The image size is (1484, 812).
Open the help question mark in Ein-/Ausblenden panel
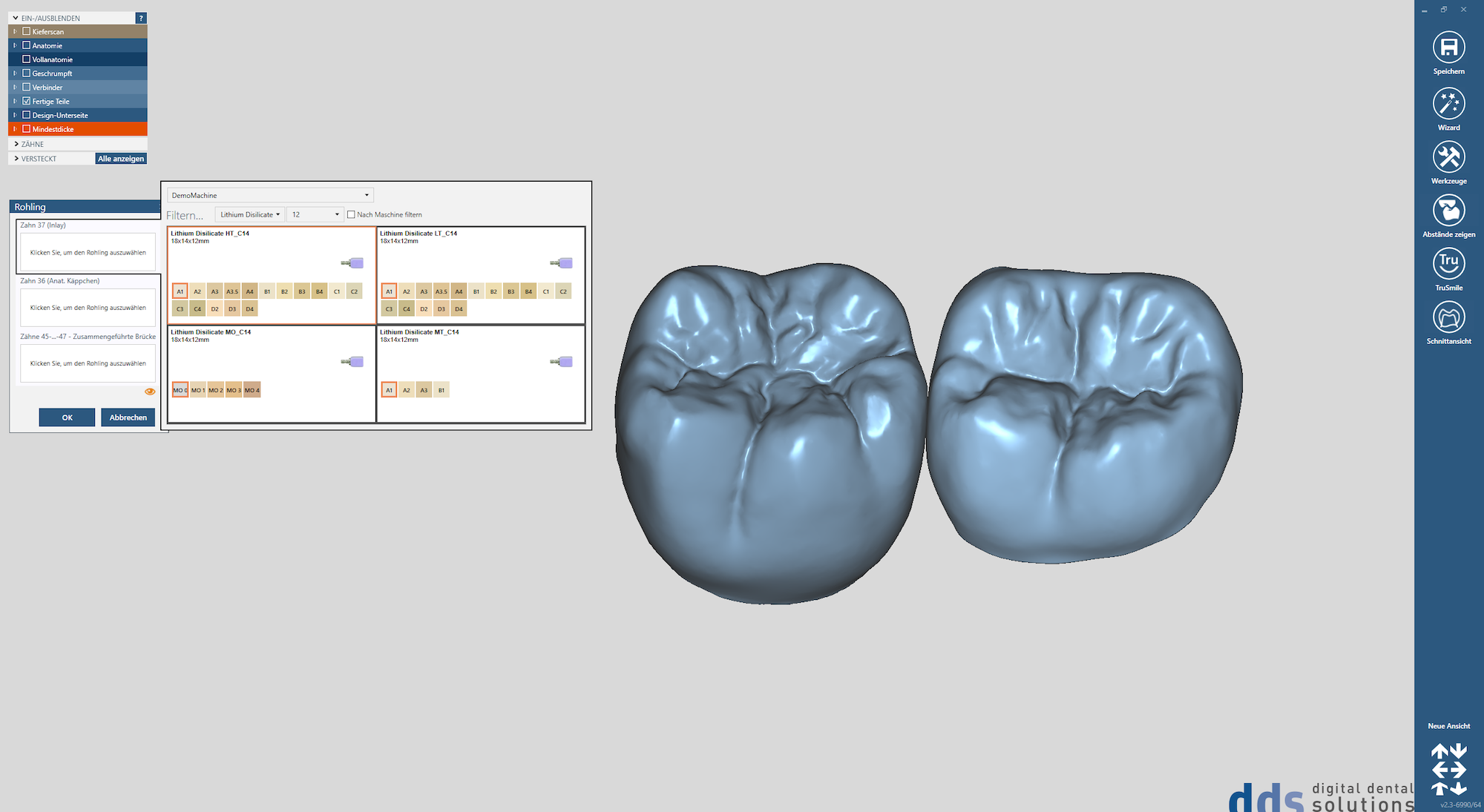click(140, 18)
